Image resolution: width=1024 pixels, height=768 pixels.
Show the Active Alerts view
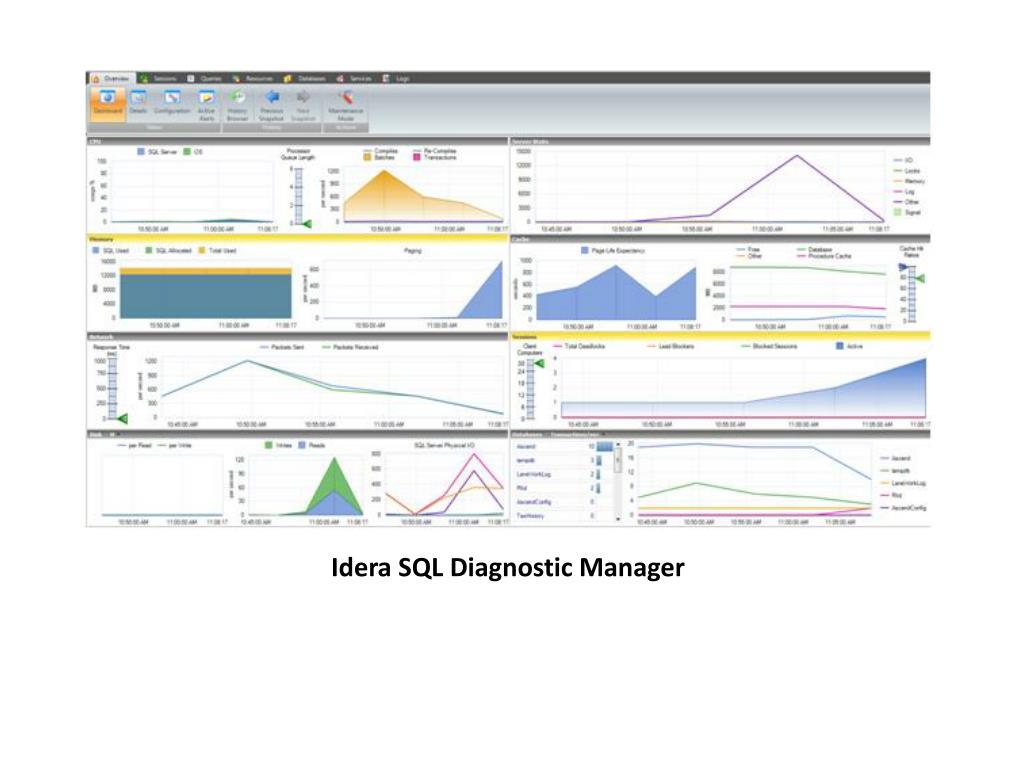tap(206, 105)
